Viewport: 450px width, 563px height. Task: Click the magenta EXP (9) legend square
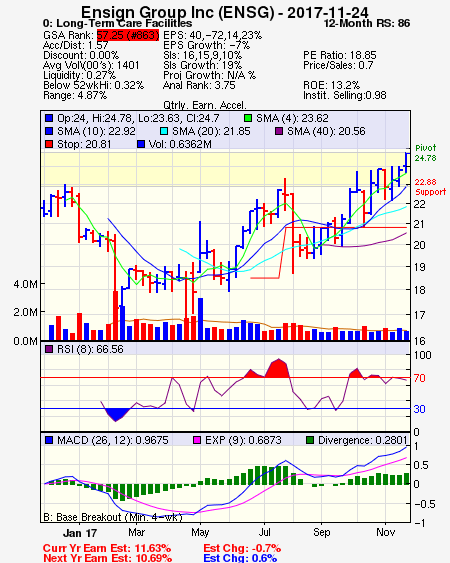click(197, 440)
